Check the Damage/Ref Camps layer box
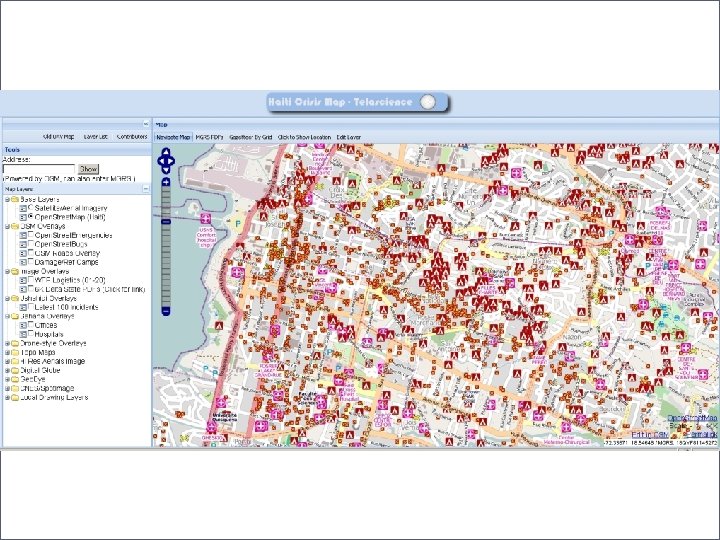Viewport: 720px width, 540px height. point(31,261)
